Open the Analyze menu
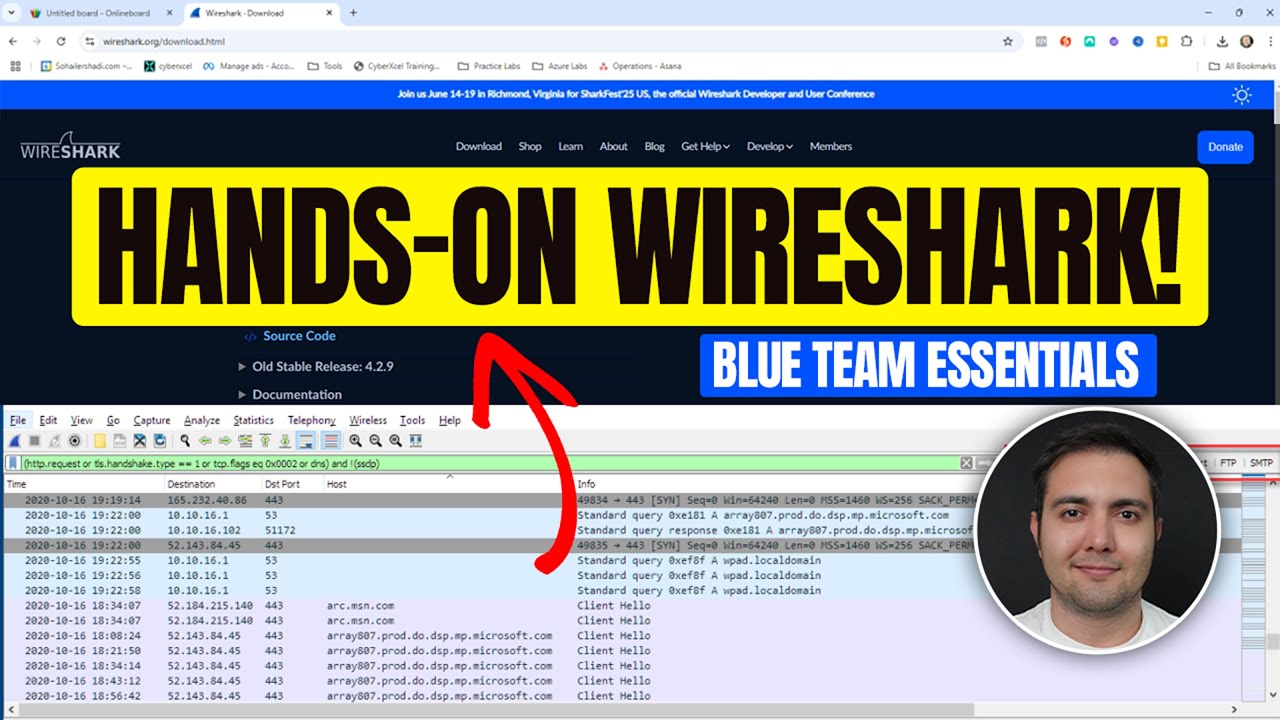The height and width of the screenshot is (720, 1280). [x=202, y=420]
